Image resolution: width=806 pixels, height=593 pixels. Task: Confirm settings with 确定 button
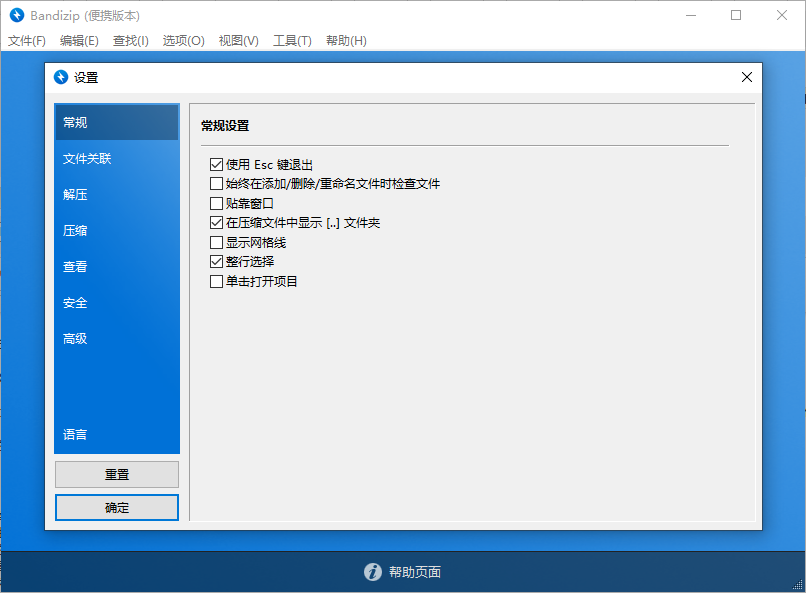[x=117, y=508]
